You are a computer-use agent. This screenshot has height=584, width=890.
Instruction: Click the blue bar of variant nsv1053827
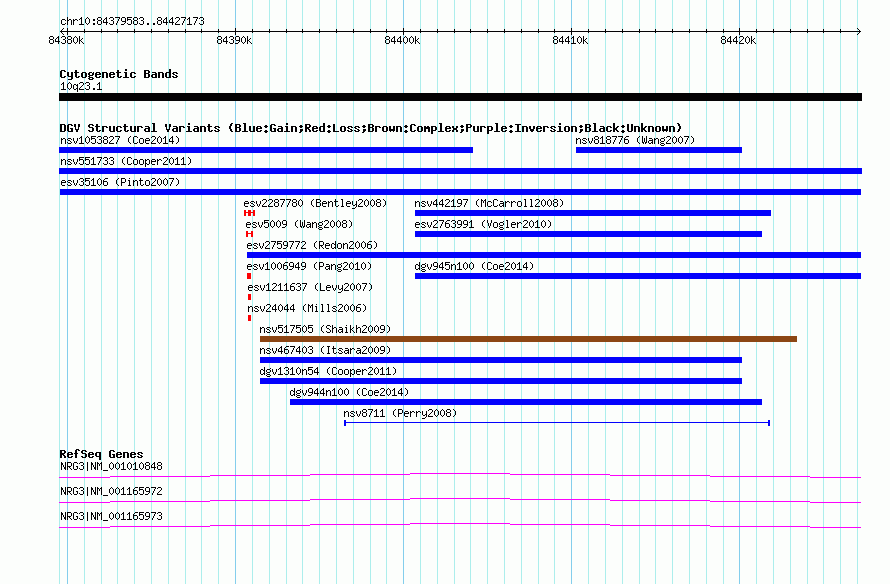[266, 150]
